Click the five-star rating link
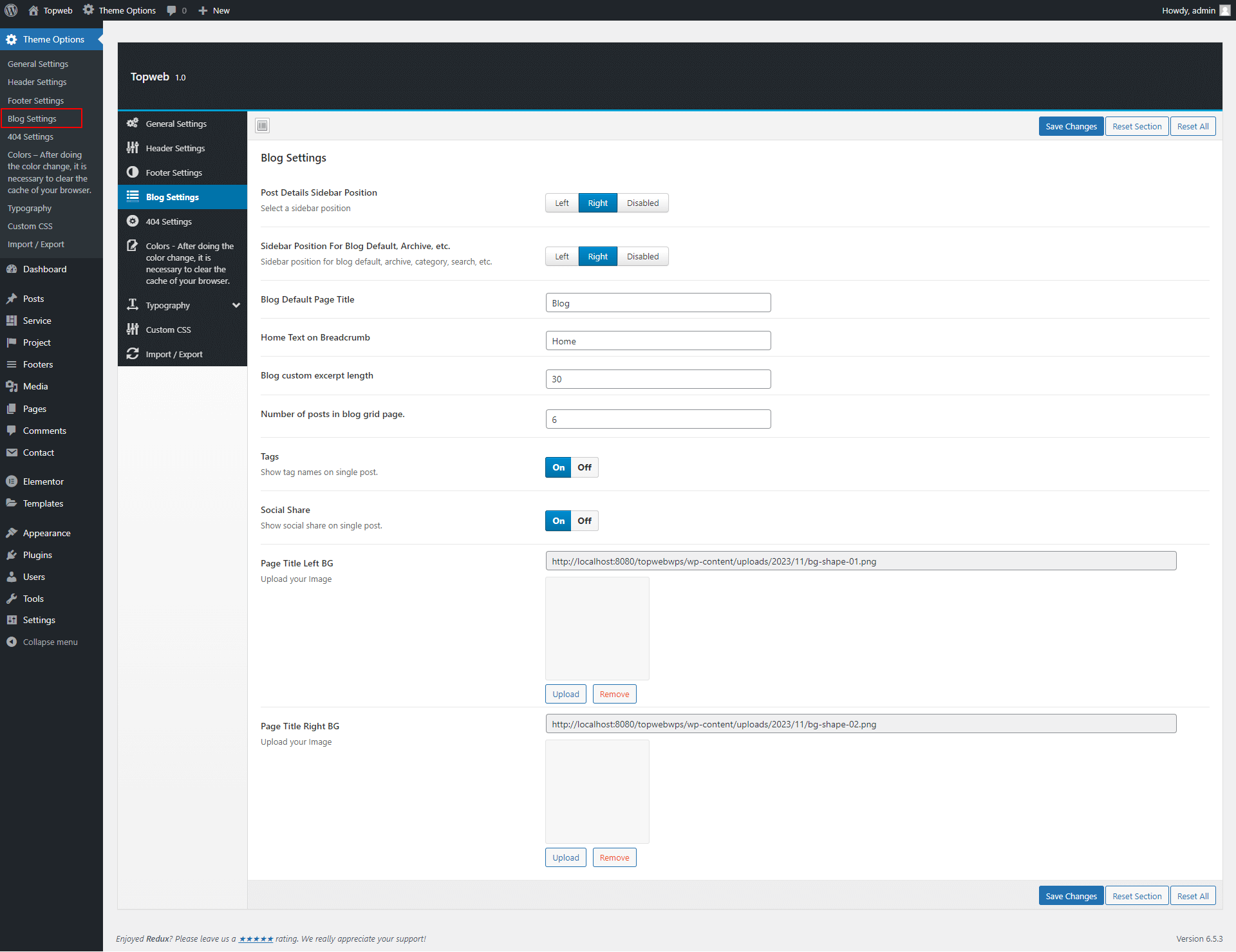 (x=256, y=939)
